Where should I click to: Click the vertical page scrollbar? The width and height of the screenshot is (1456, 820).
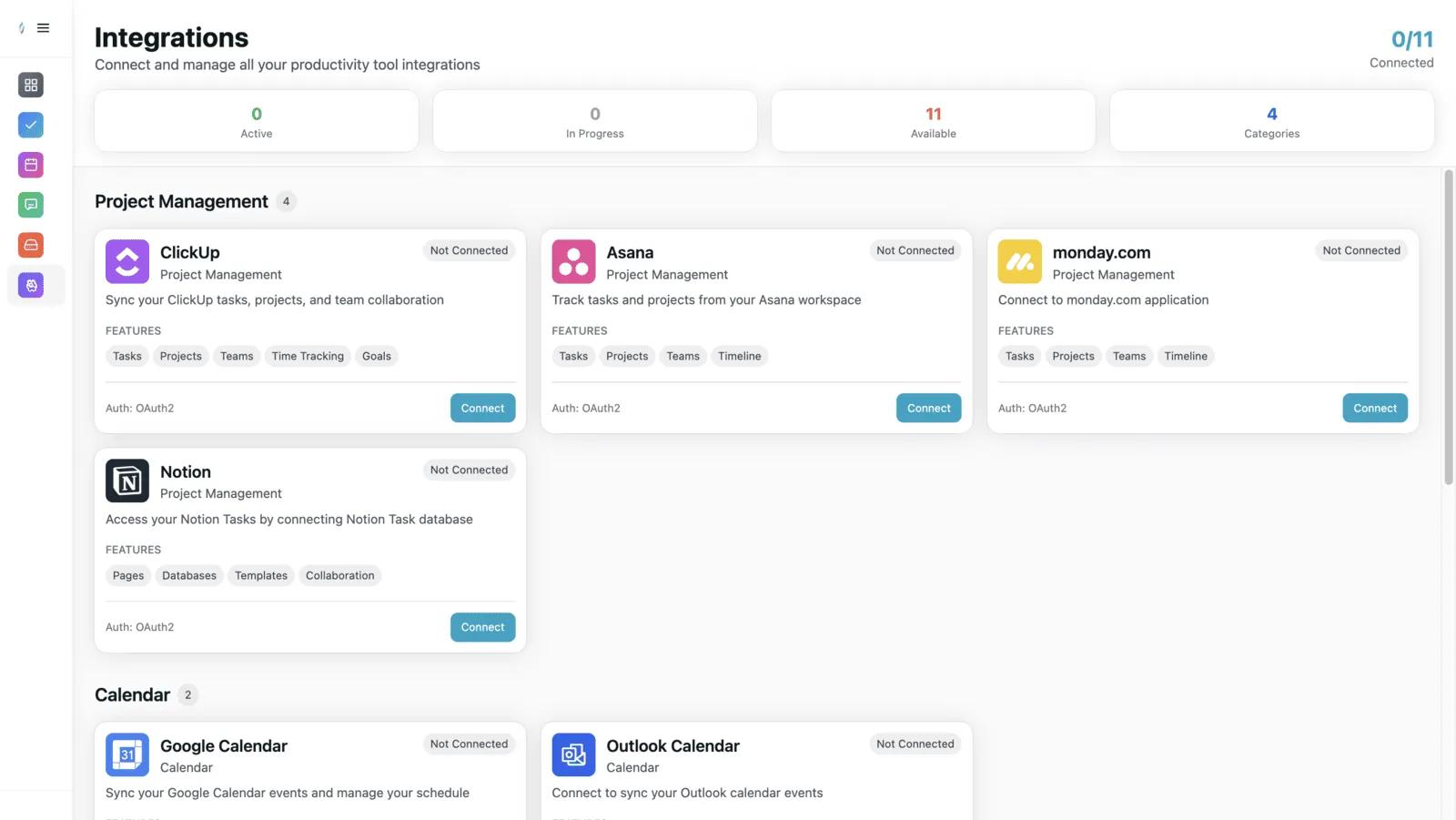[x=1448, y=328]
